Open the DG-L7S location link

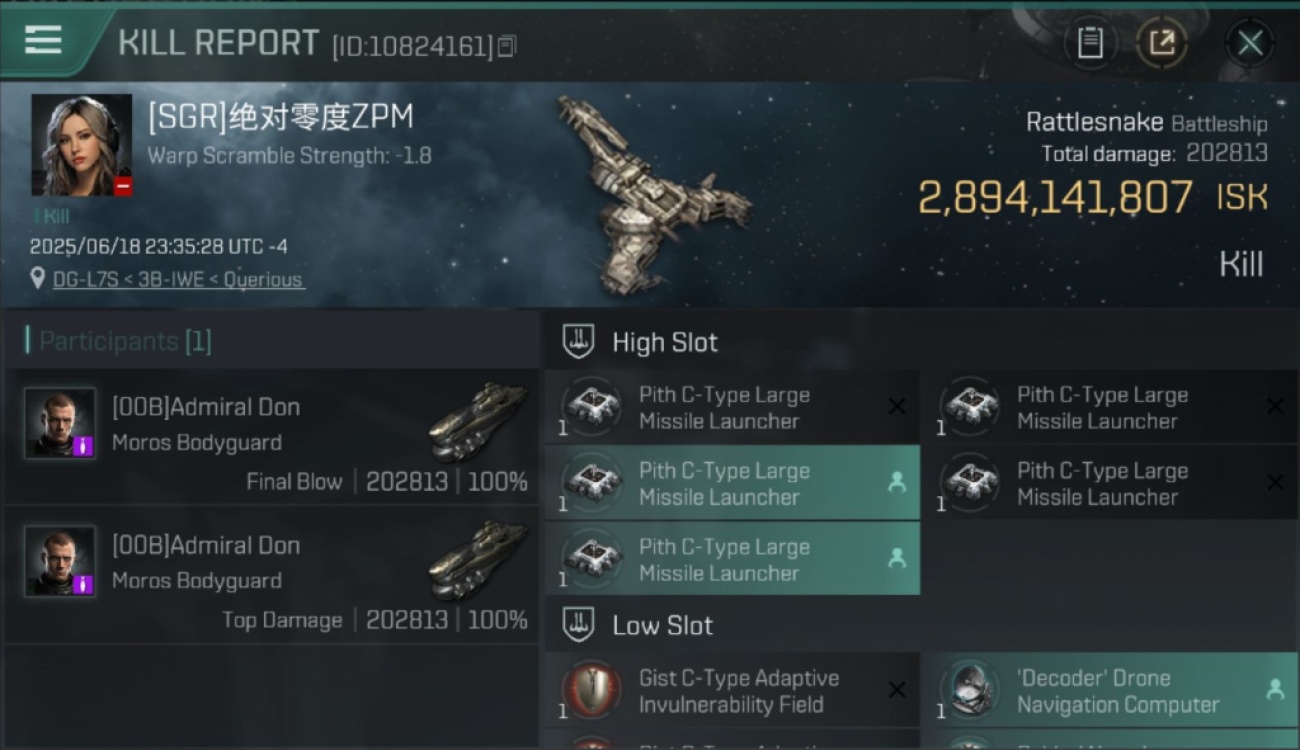[x=179, y=280]
